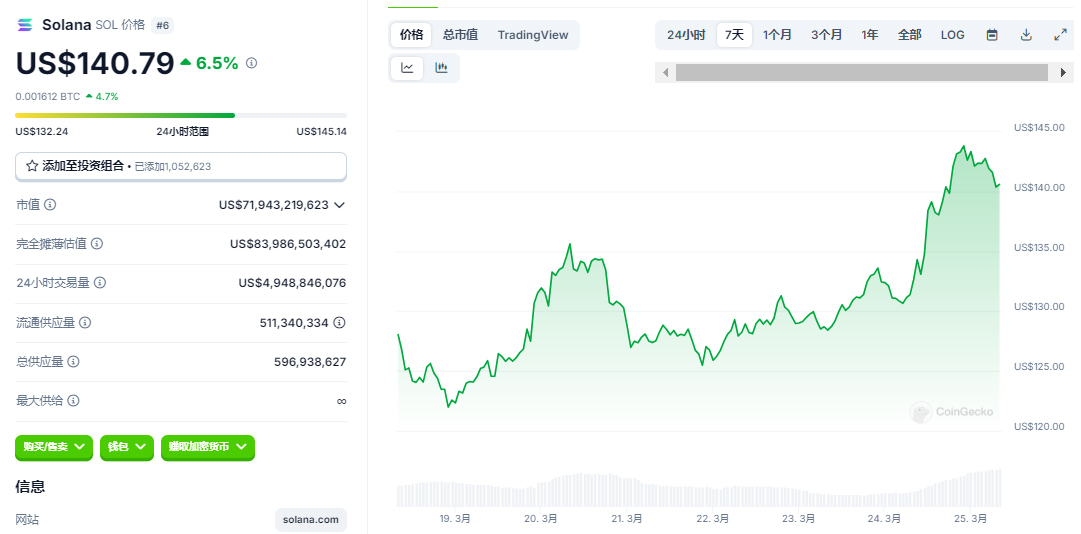Click 添加至投资组合 button
Screen dimensions: 1081x534
click(180, 166)
